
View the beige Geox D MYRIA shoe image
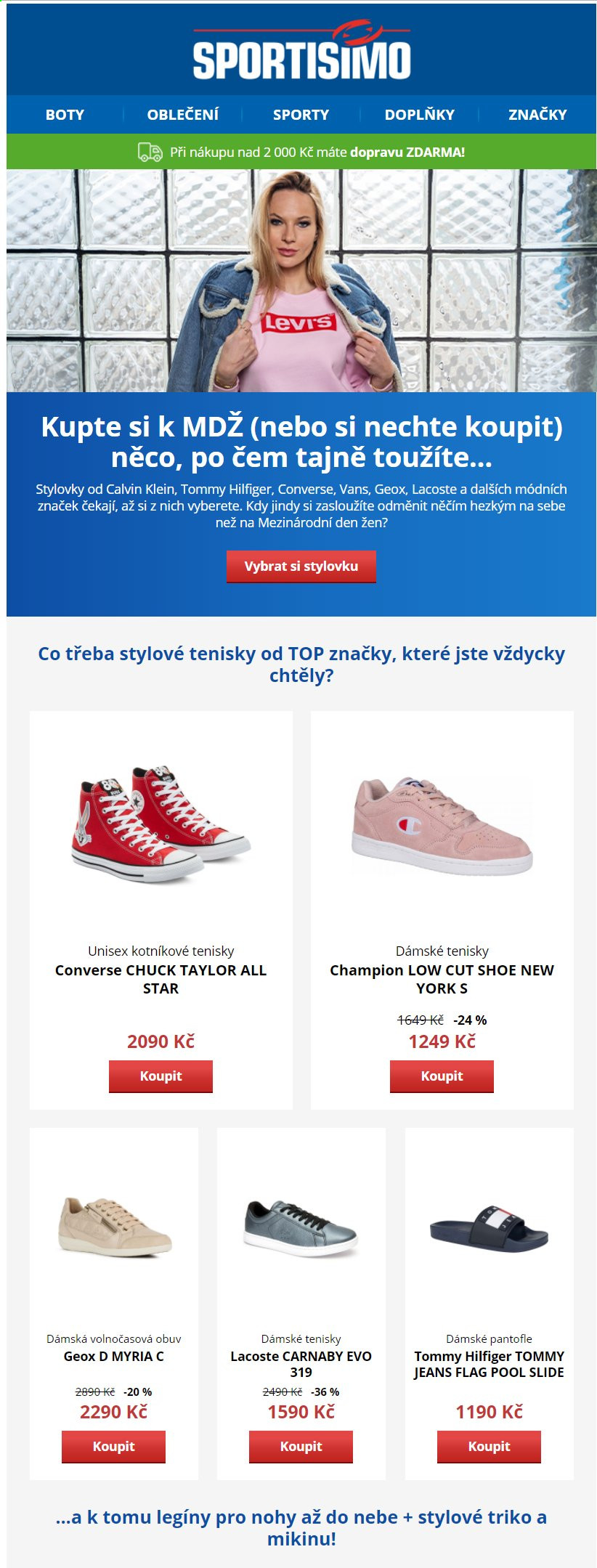114,1227
